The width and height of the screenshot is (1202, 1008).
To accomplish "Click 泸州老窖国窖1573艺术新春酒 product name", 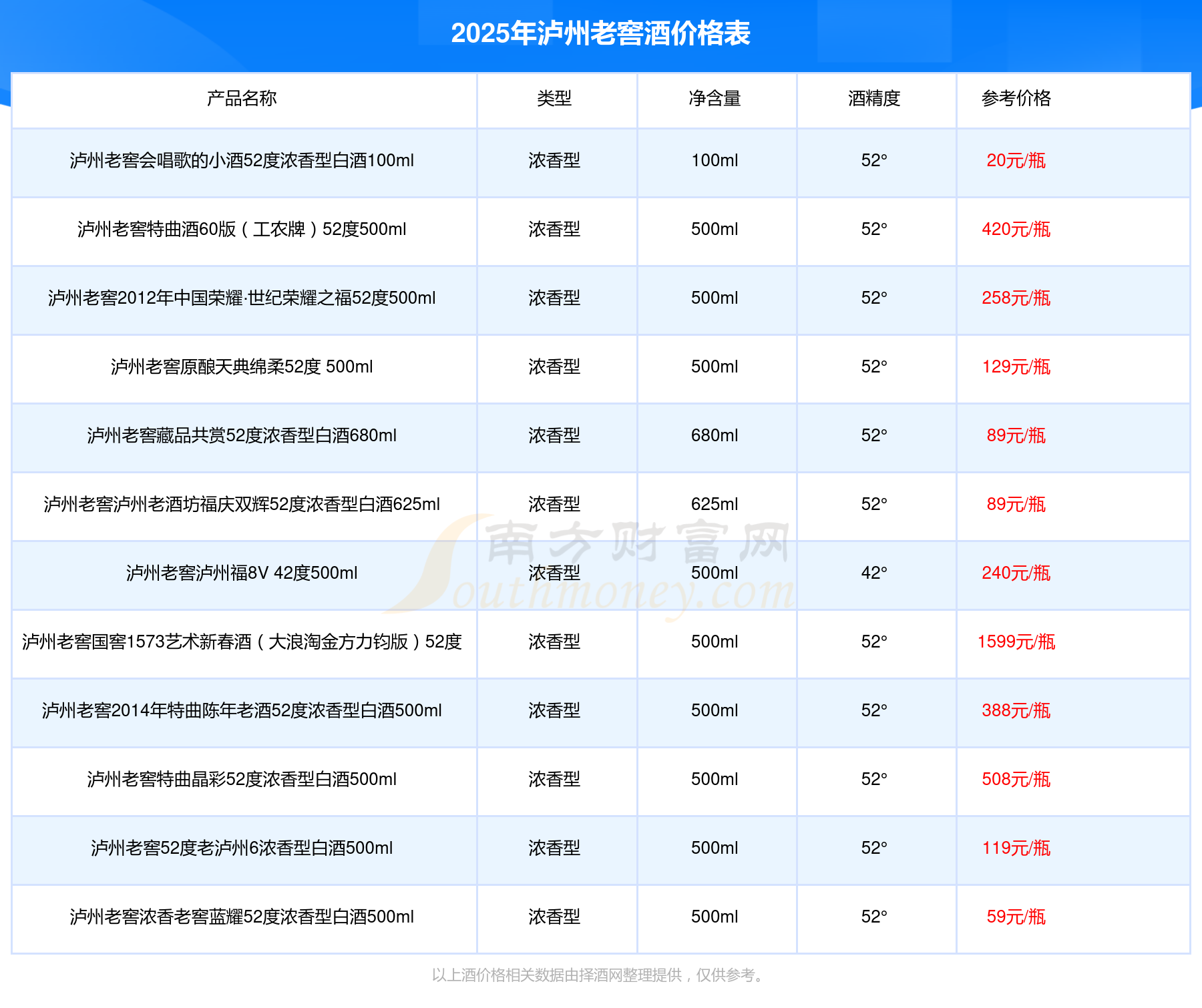I will pyautogui.click(x=242, y=642).
